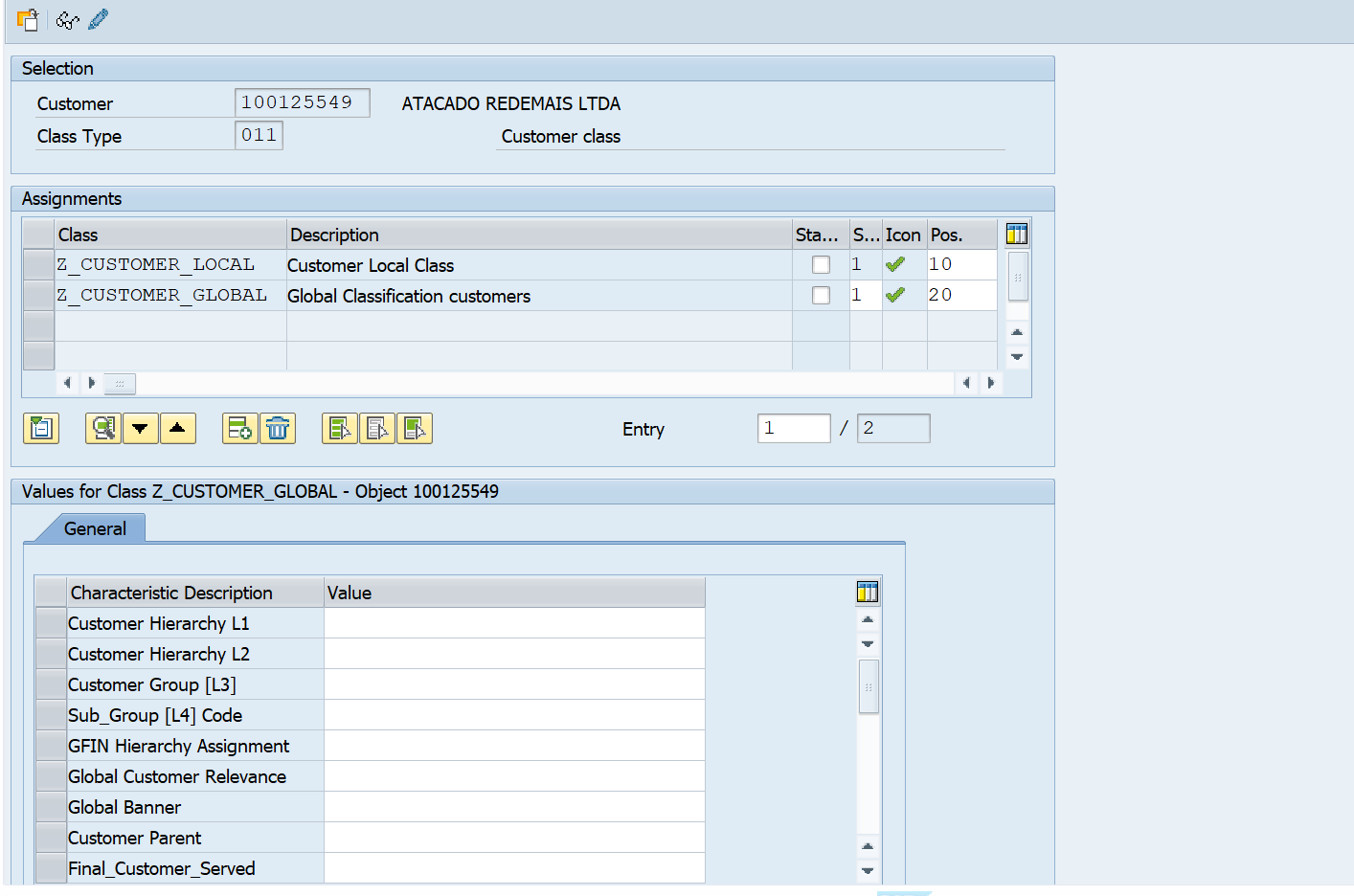1354x896 pixels.
Task: Select row marker for Z_CUSTOMER_GLOBAL
Action: (38, 295)
